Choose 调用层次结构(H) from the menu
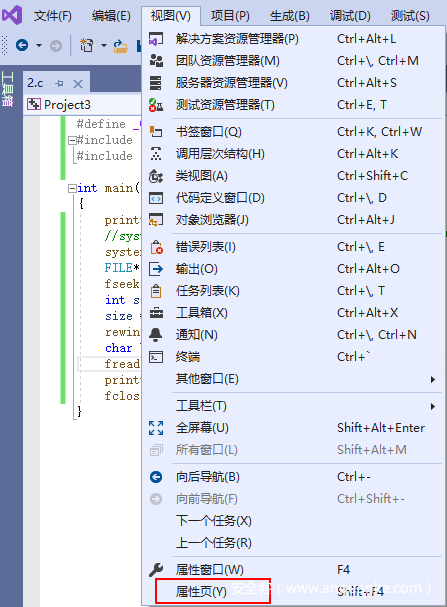447x607 pixels. 293,154
